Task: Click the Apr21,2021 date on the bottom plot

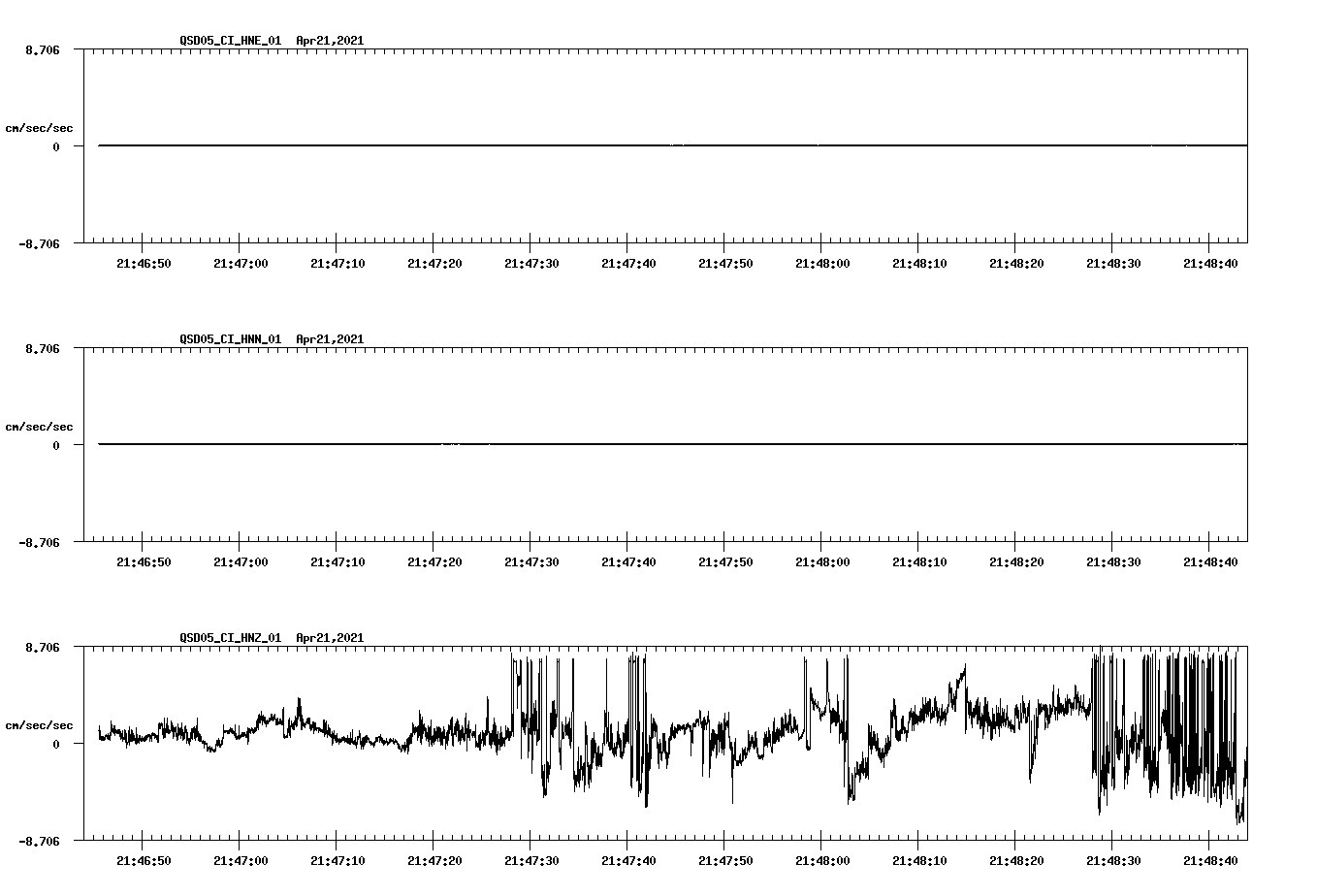Action: pos(329,638)
